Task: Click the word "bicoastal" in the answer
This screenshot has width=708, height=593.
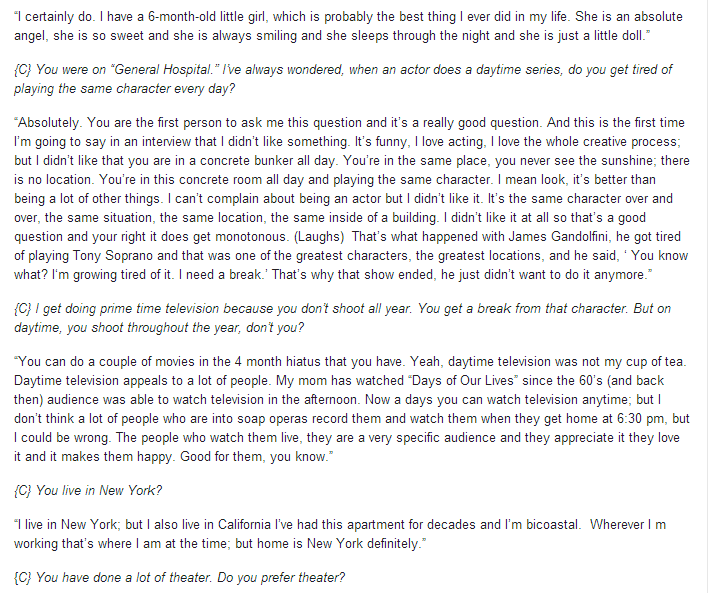Action: click(x=550, y=525)
